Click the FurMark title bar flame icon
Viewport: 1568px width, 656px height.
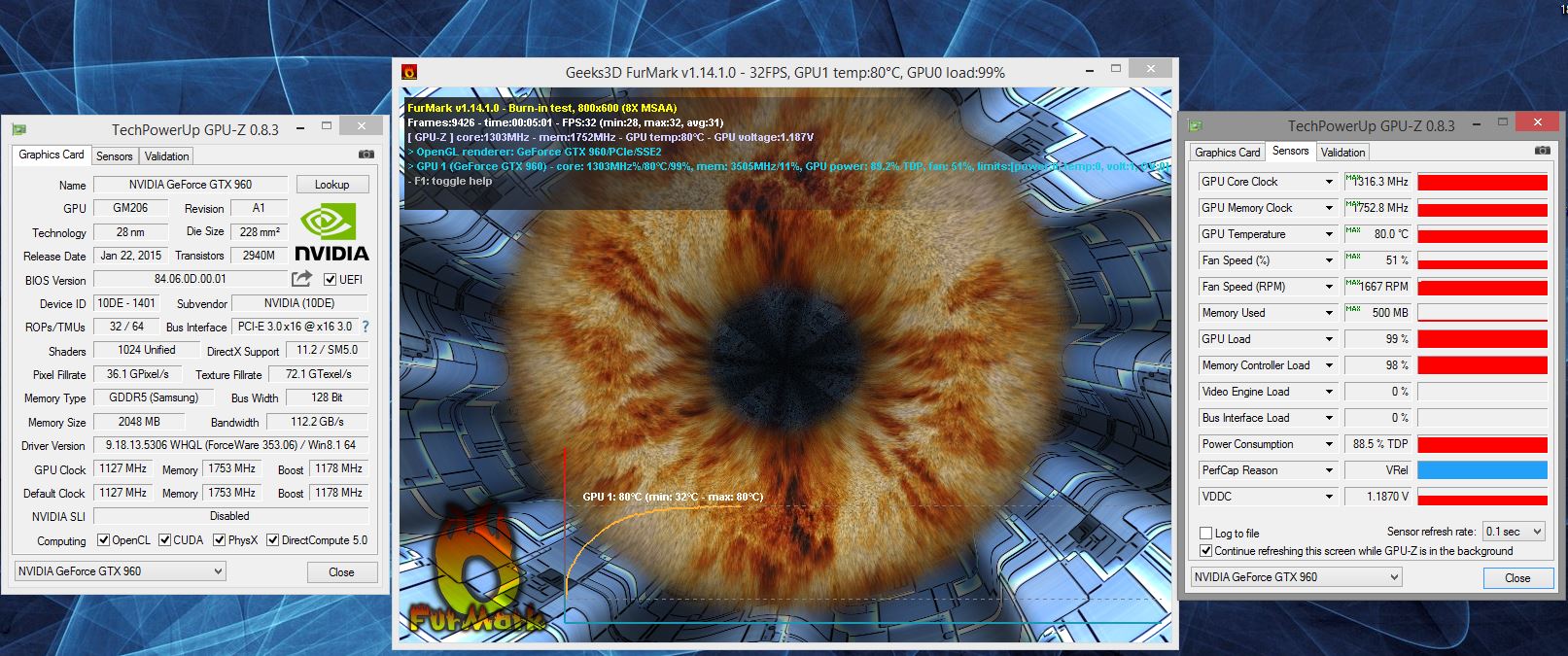coord(409,71)
